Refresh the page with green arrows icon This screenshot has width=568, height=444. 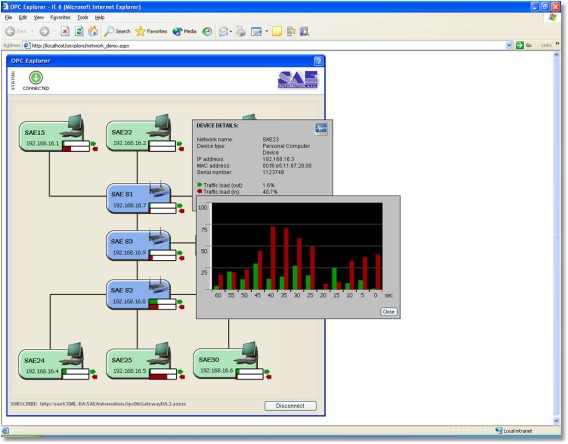(x=79, y=32)
